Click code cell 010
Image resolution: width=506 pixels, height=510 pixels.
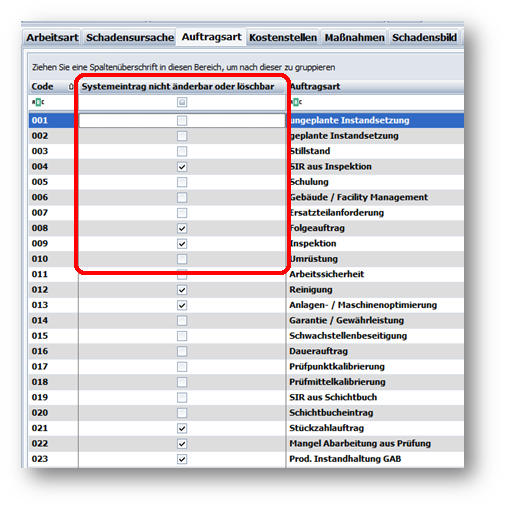coord(53,259)
